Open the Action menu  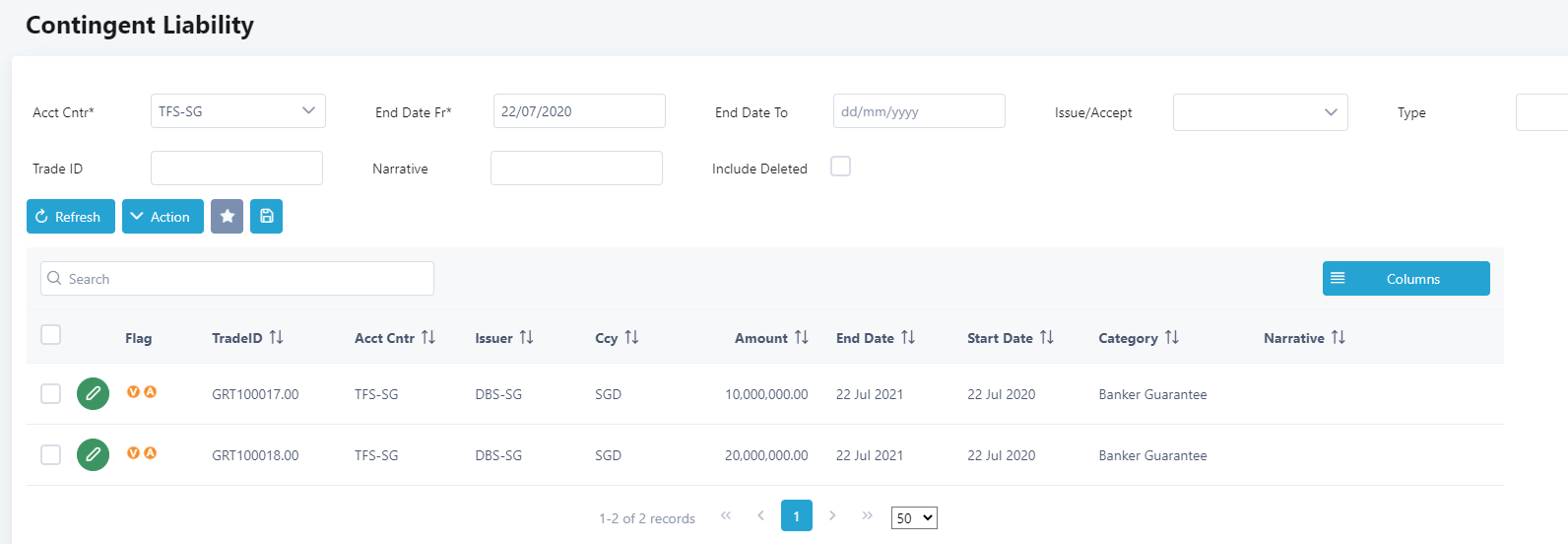pos(163,217)
